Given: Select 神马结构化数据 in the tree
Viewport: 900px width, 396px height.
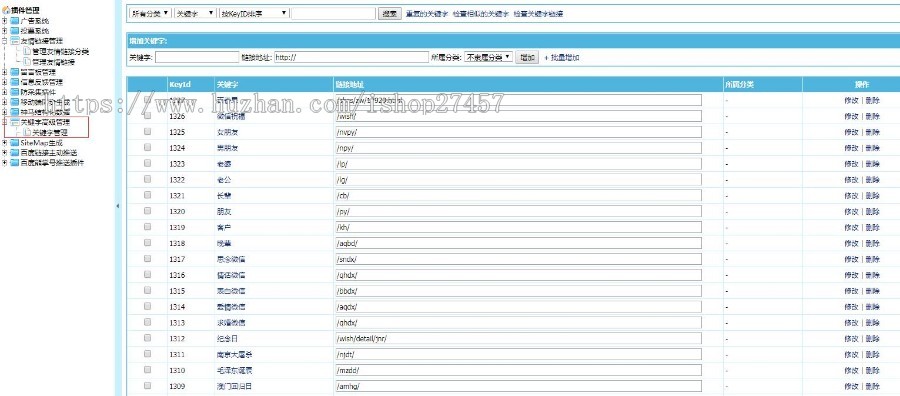Looking at the screenshot, I should pos(45,112).
